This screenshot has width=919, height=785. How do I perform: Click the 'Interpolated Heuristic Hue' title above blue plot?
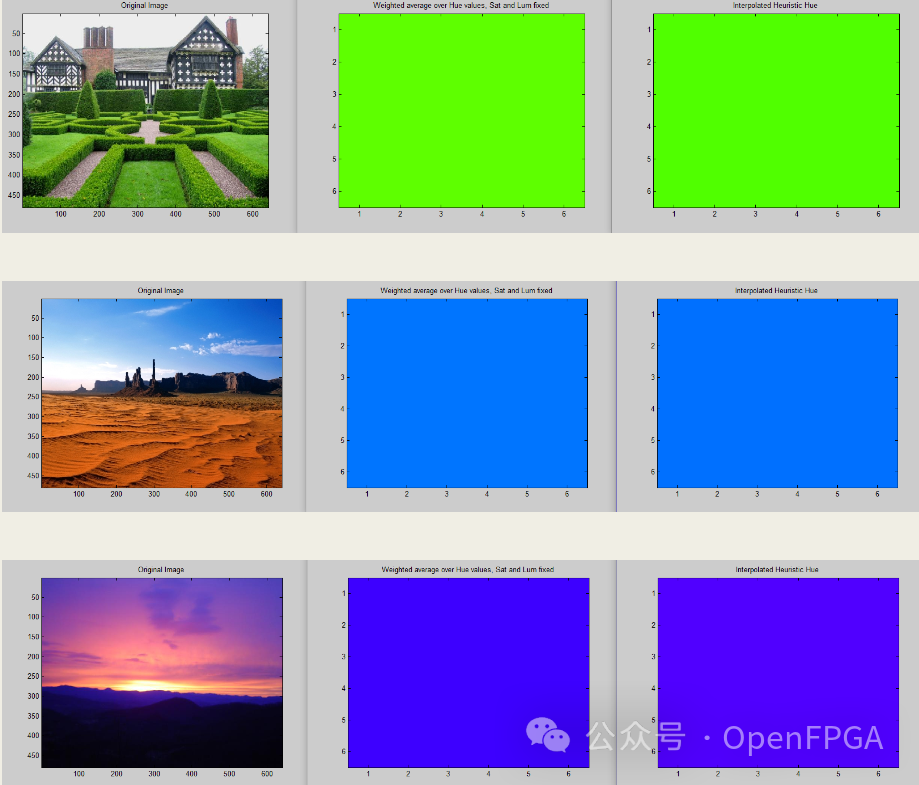777,290
